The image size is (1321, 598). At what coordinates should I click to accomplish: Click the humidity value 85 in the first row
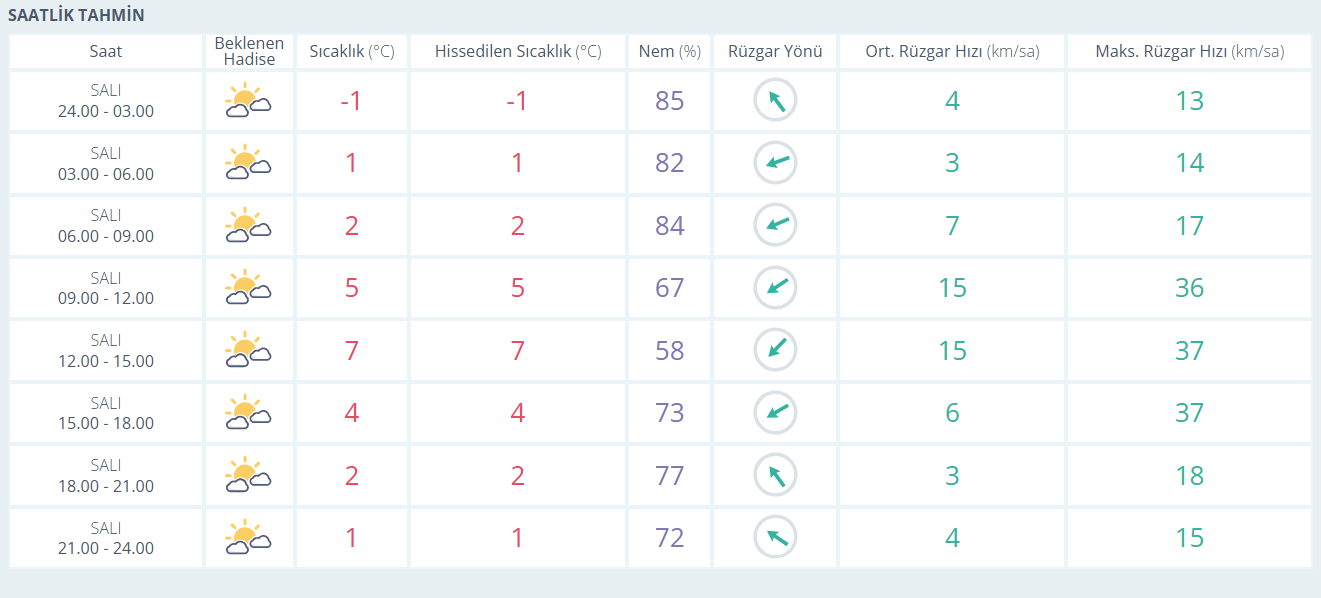point(669,101)
